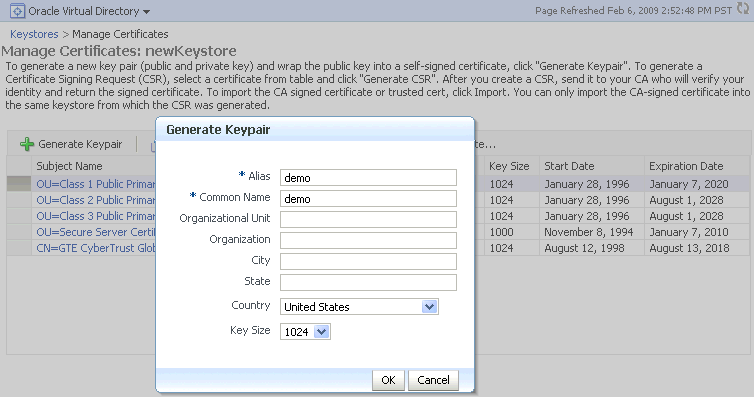
Task: Click the page refresh icon
Action: coord(742,9)
